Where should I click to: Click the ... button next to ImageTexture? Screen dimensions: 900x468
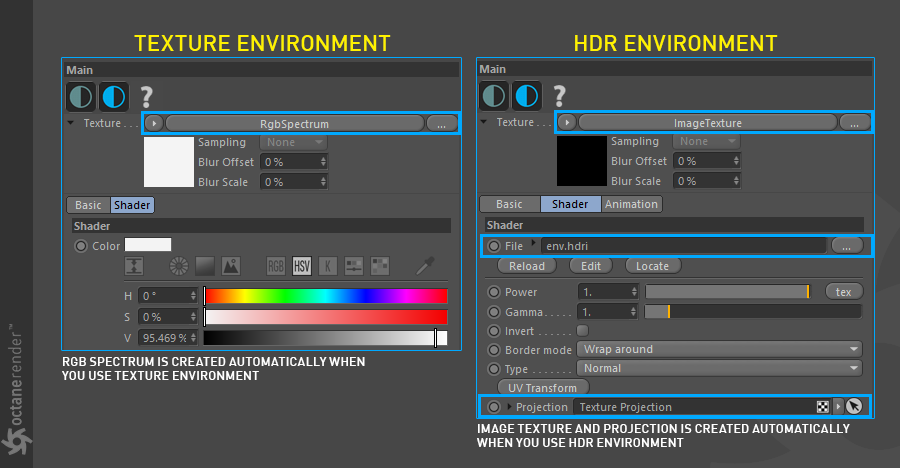[x=854, y=122]
